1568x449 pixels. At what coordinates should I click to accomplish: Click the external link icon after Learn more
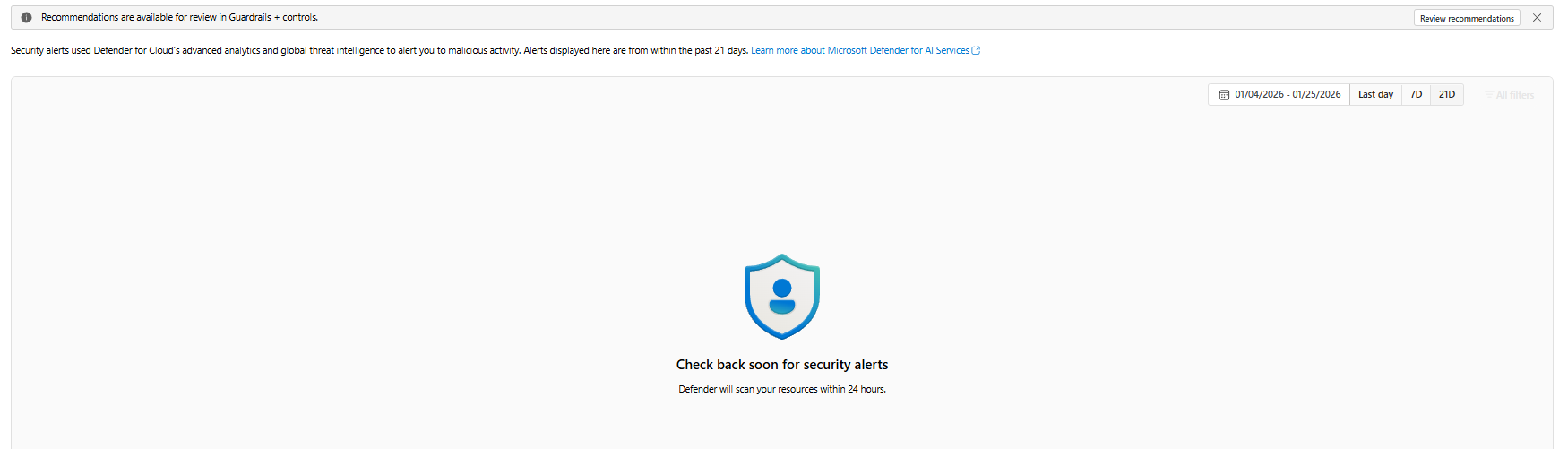coord(976,51)
